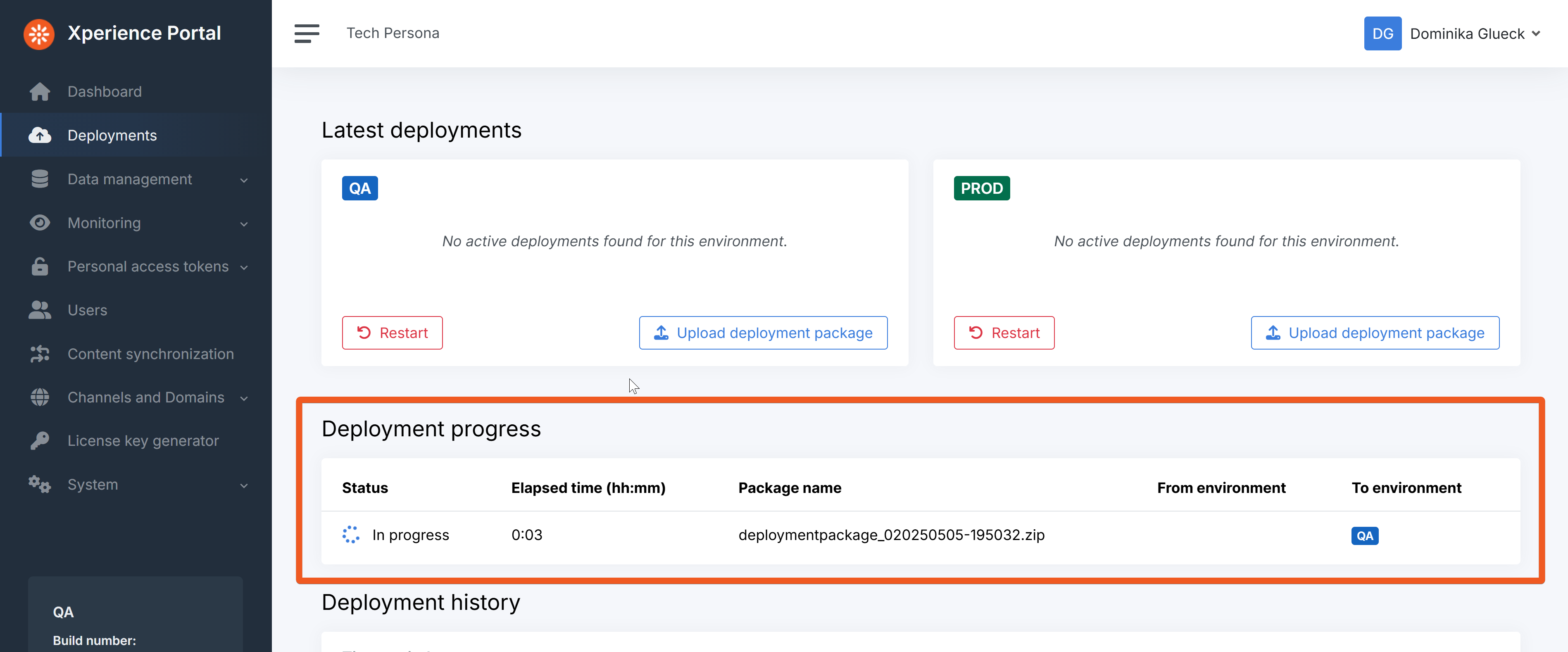Image resolution: width=1568 pixels, height=652 pixels.
Task: Click the Users people icon
Action: coord(40,310)
